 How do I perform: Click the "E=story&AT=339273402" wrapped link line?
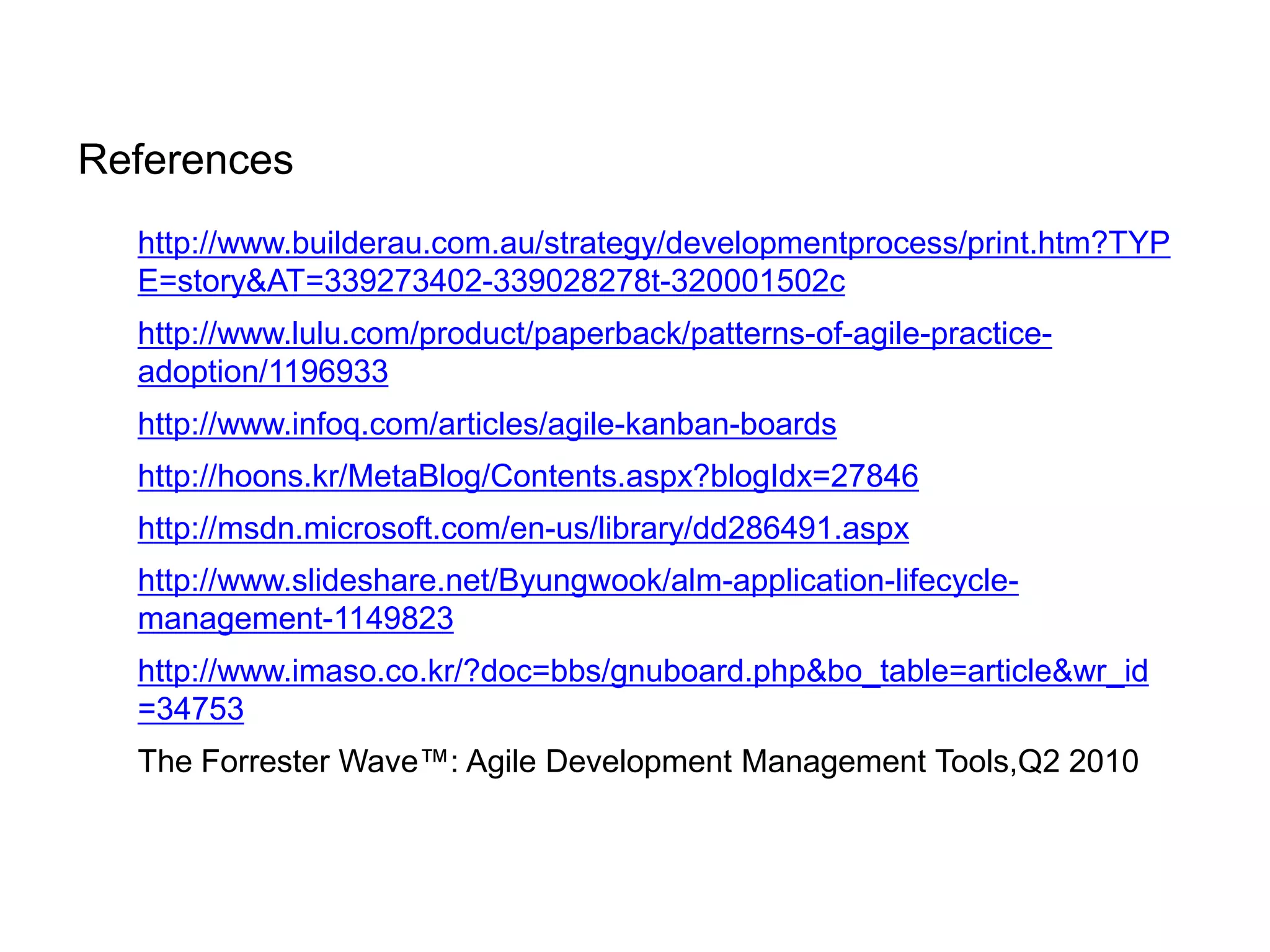[x=491, y=281]
